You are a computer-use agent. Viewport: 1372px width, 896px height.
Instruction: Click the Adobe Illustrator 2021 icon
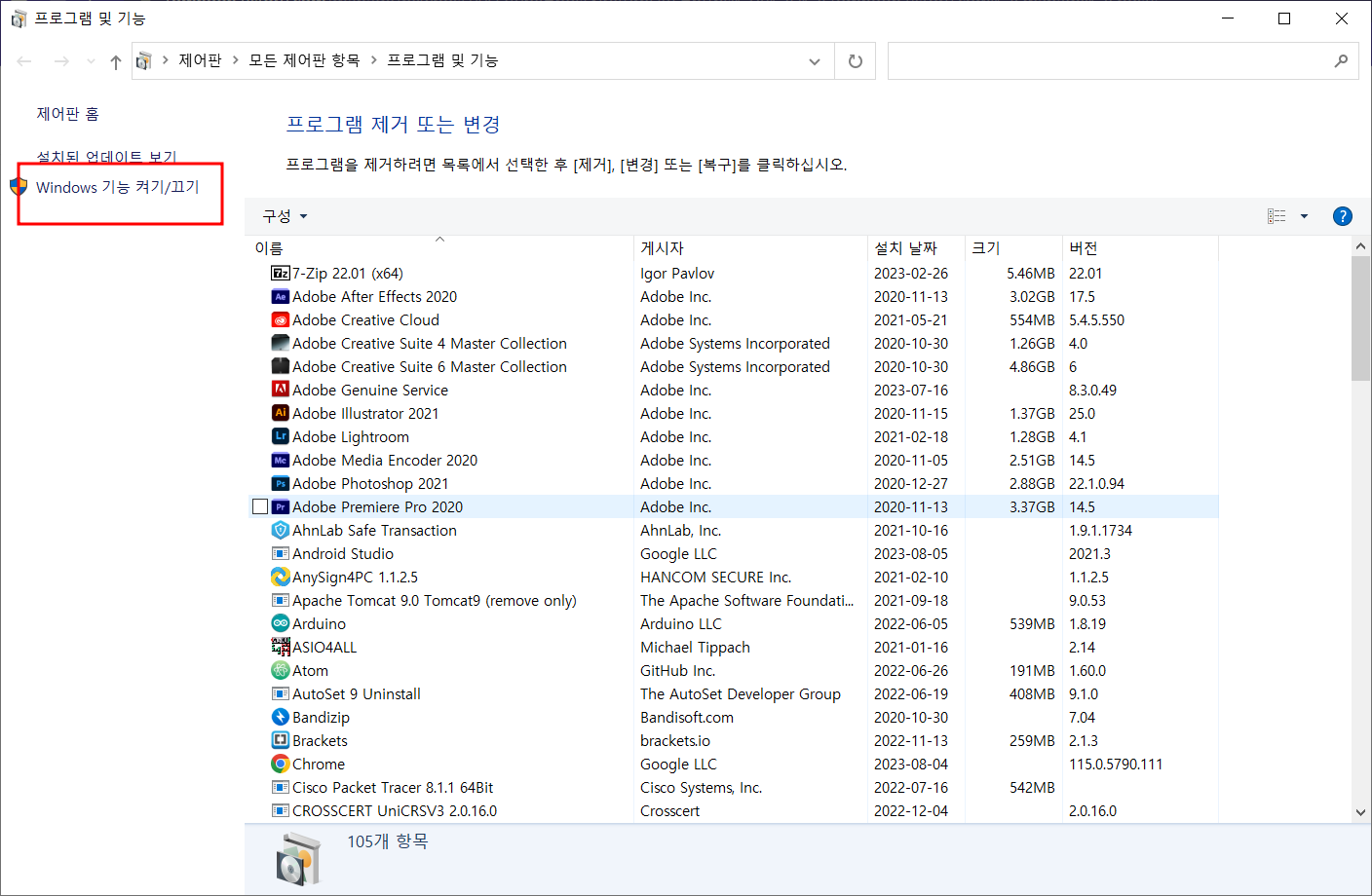click(x=281, y=413)
